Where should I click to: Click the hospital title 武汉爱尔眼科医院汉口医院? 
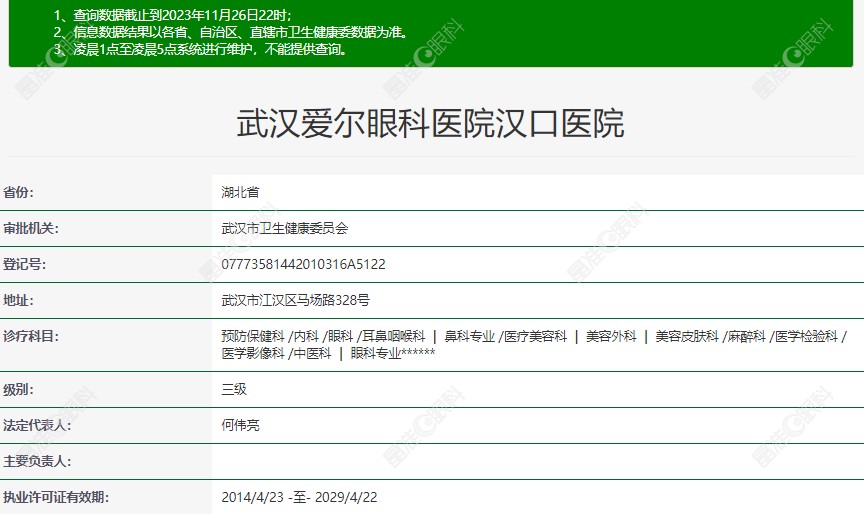(431, 124)
